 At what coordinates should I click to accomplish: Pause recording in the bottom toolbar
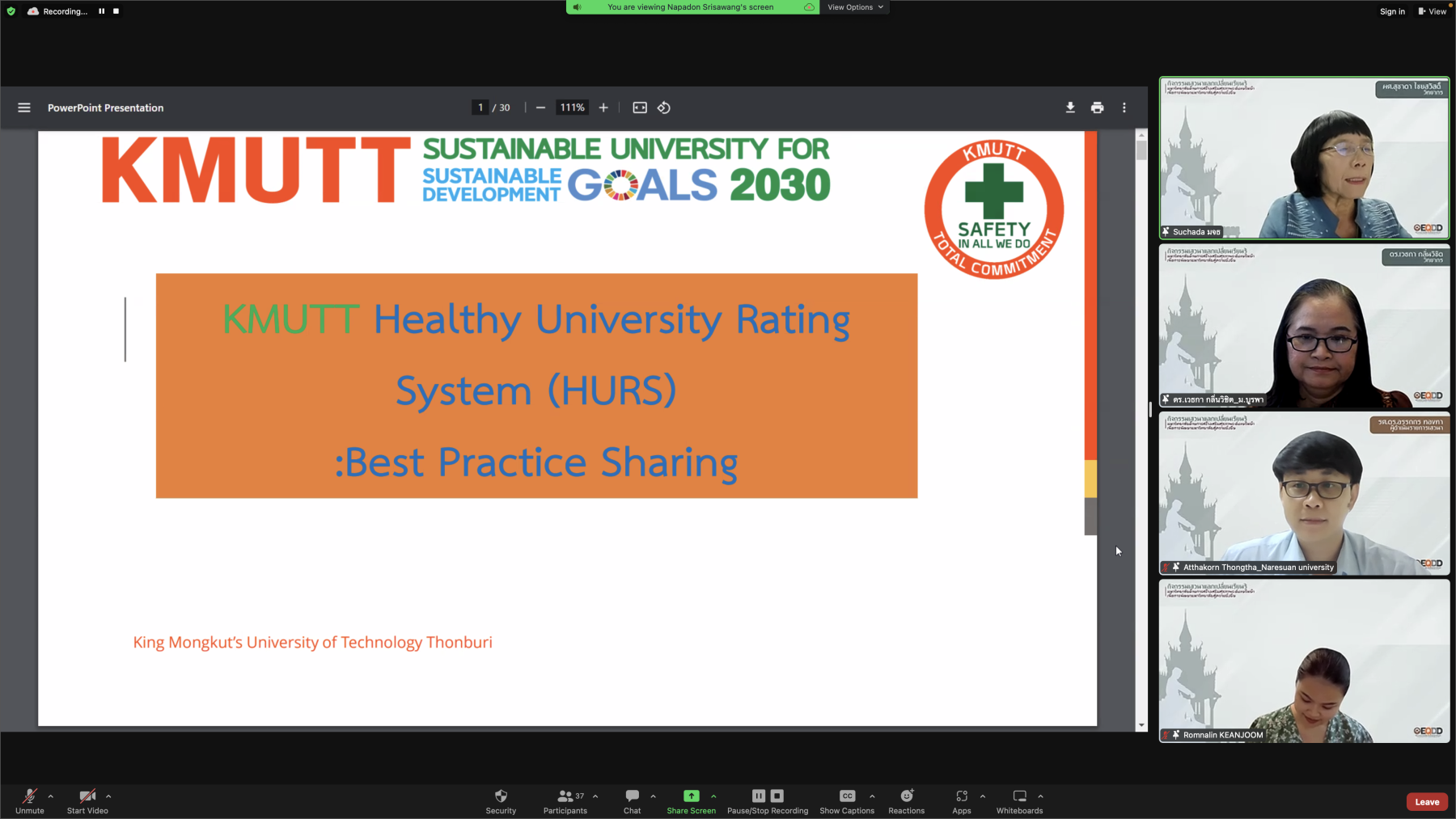click(x=759, y=796)
